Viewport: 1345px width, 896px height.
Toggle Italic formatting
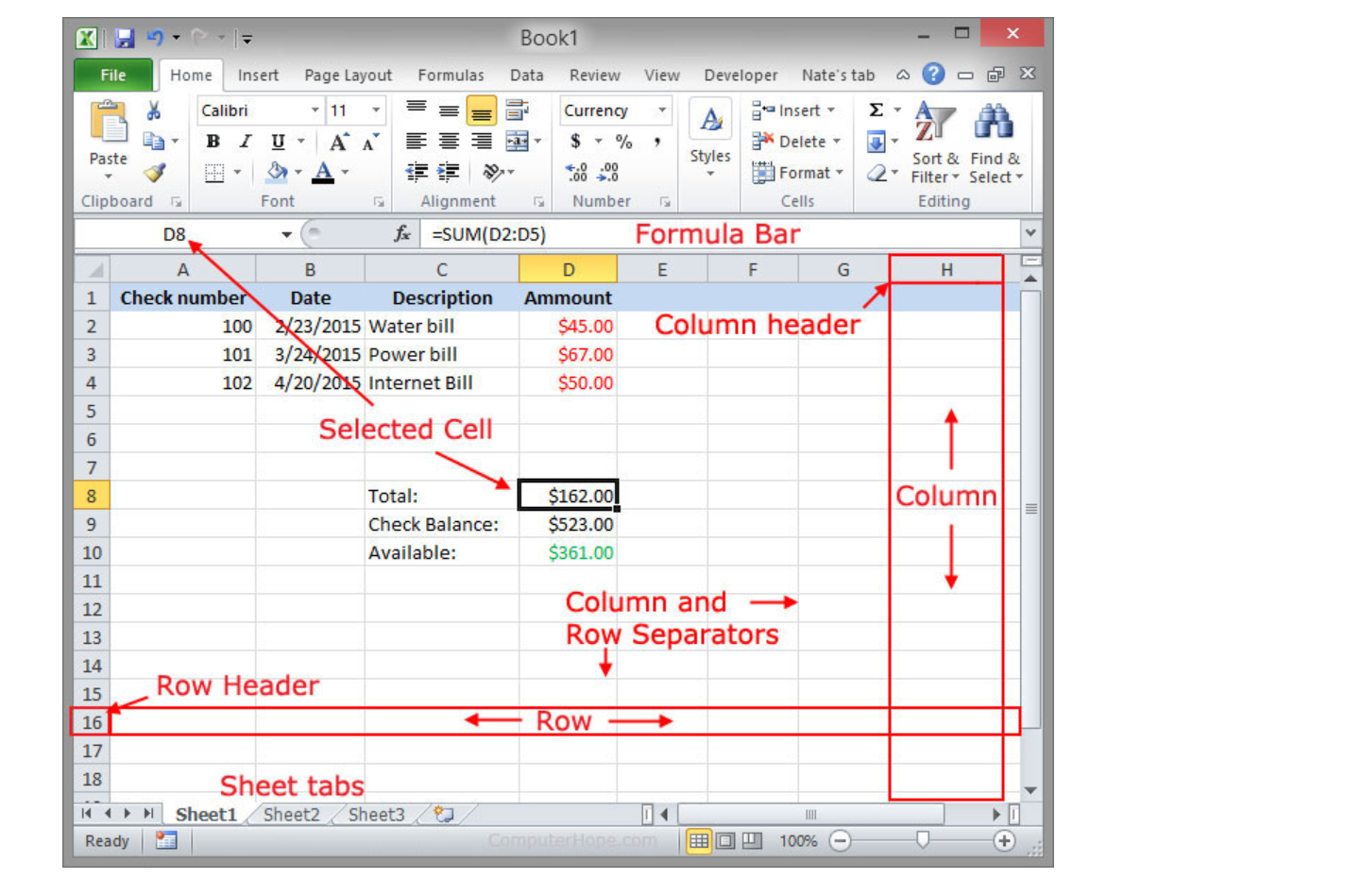tap(246, 142)
